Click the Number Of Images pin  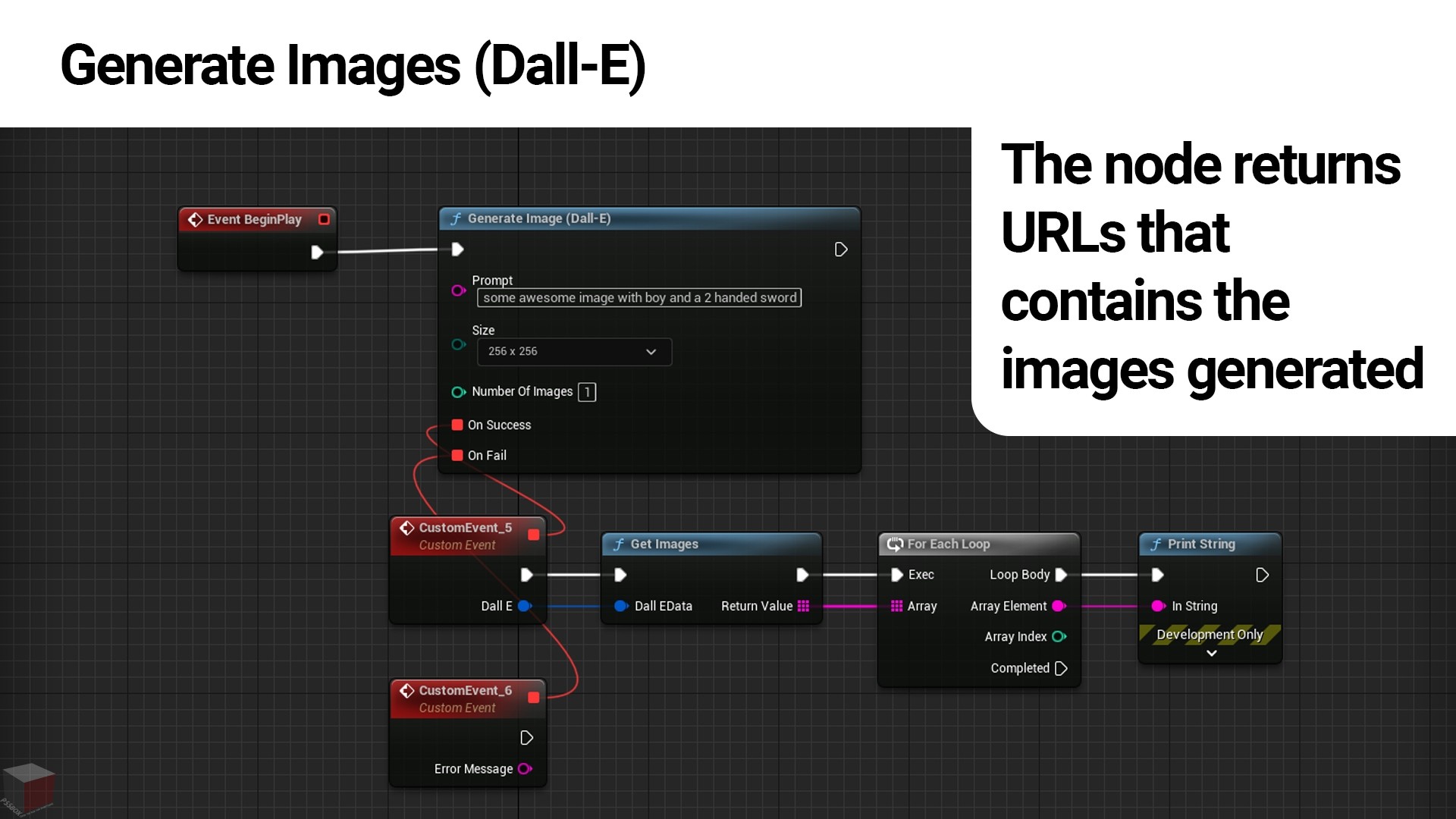click(x=458, y=392)
